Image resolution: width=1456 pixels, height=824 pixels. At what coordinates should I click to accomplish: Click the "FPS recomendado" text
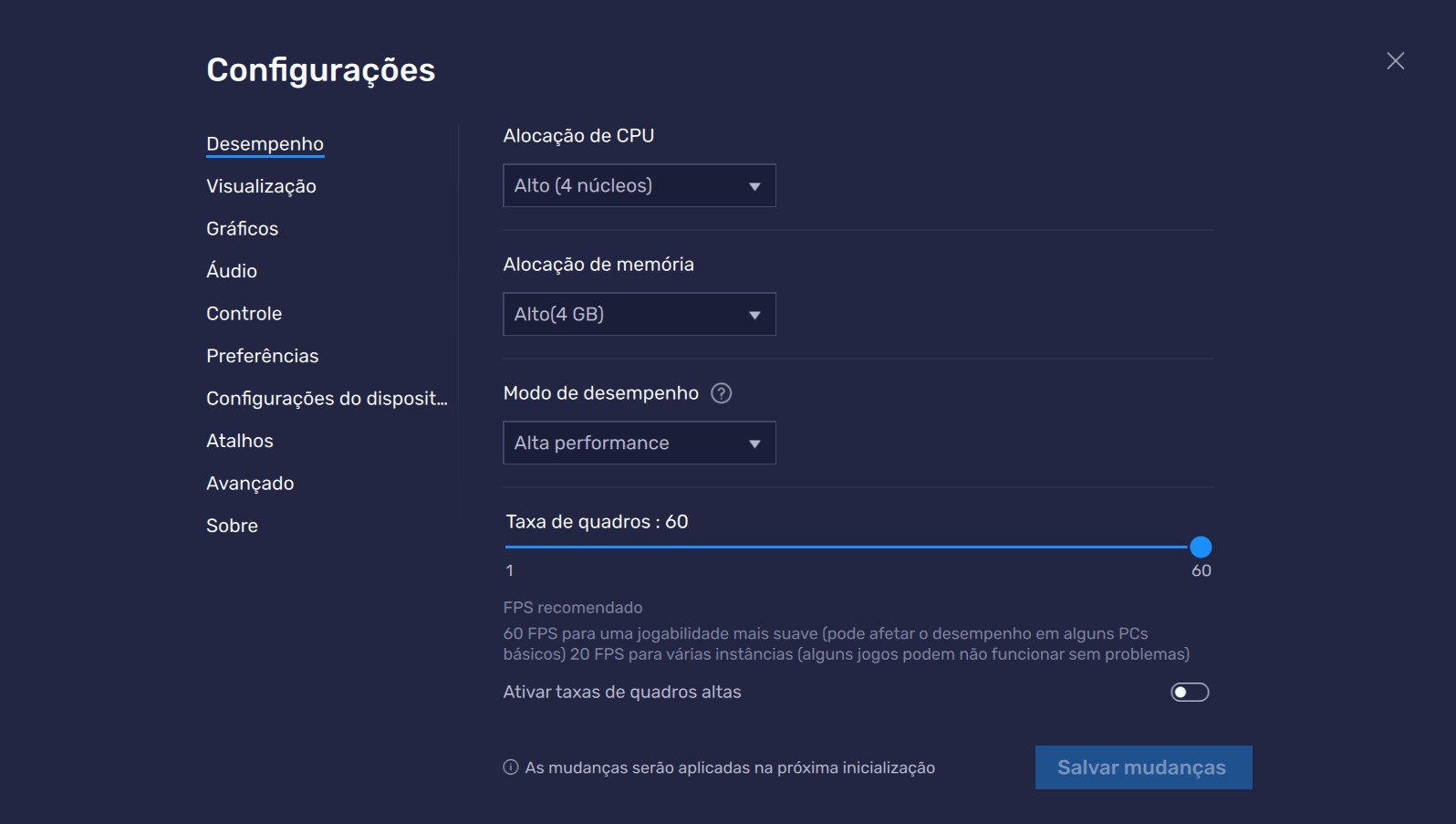[573, 608]
